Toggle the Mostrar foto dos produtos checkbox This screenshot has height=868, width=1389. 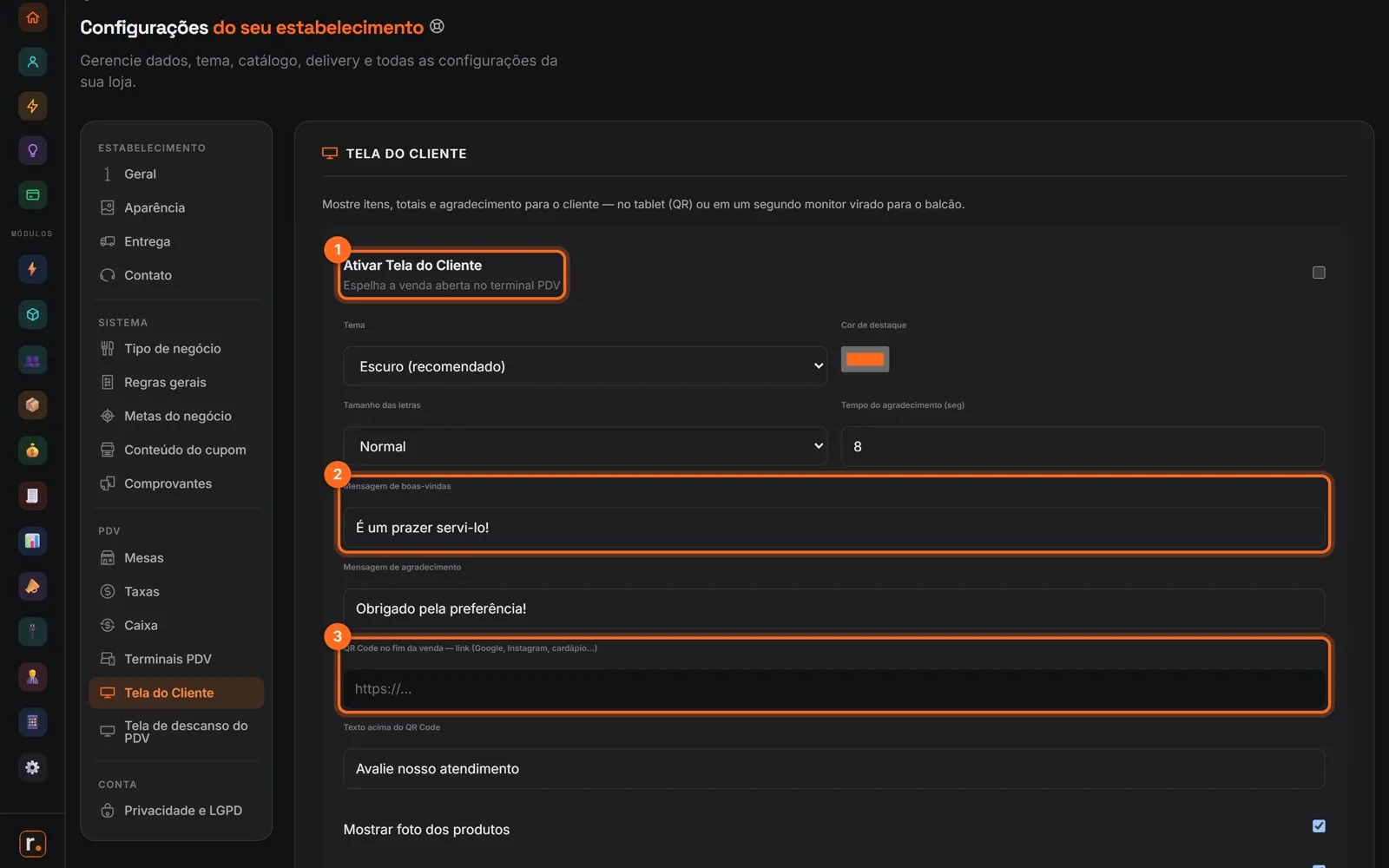pos(1319,826)
